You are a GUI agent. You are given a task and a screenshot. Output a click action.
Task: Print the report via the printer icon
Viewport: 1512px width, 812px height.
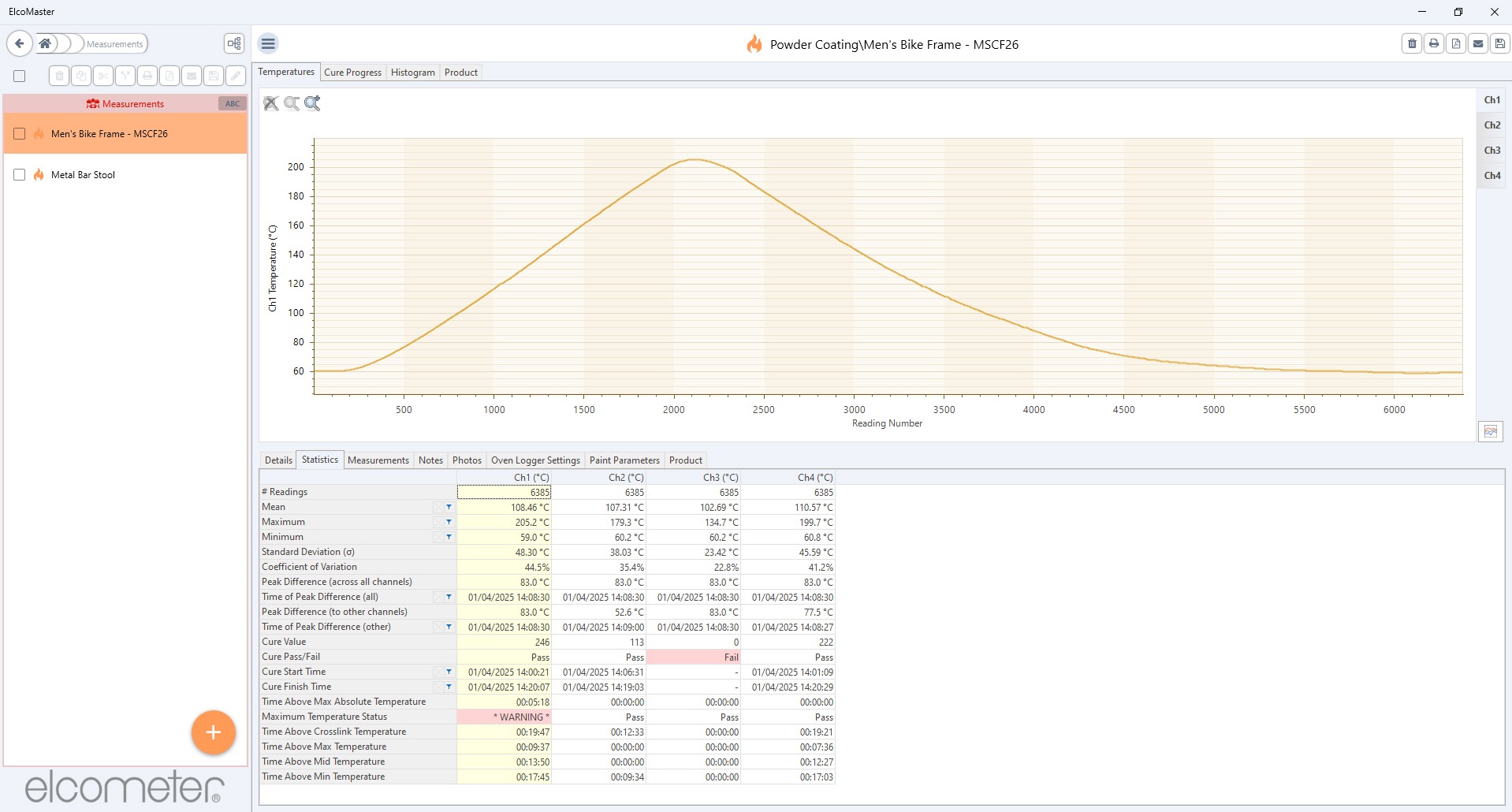pos(1433,44)
